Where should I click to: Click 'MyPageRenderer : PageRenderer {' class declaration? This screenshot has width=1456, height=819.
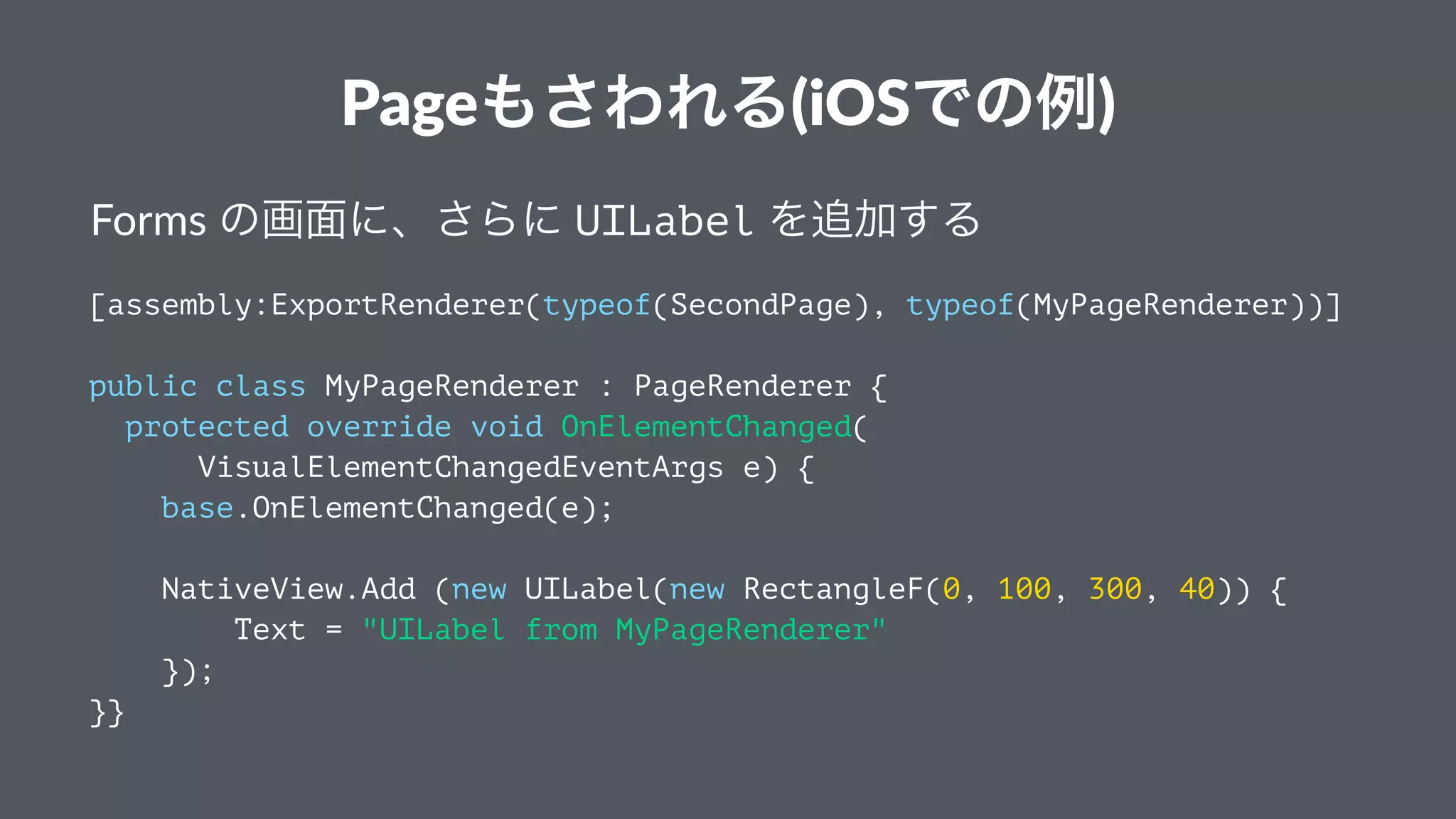pos(606,387)
